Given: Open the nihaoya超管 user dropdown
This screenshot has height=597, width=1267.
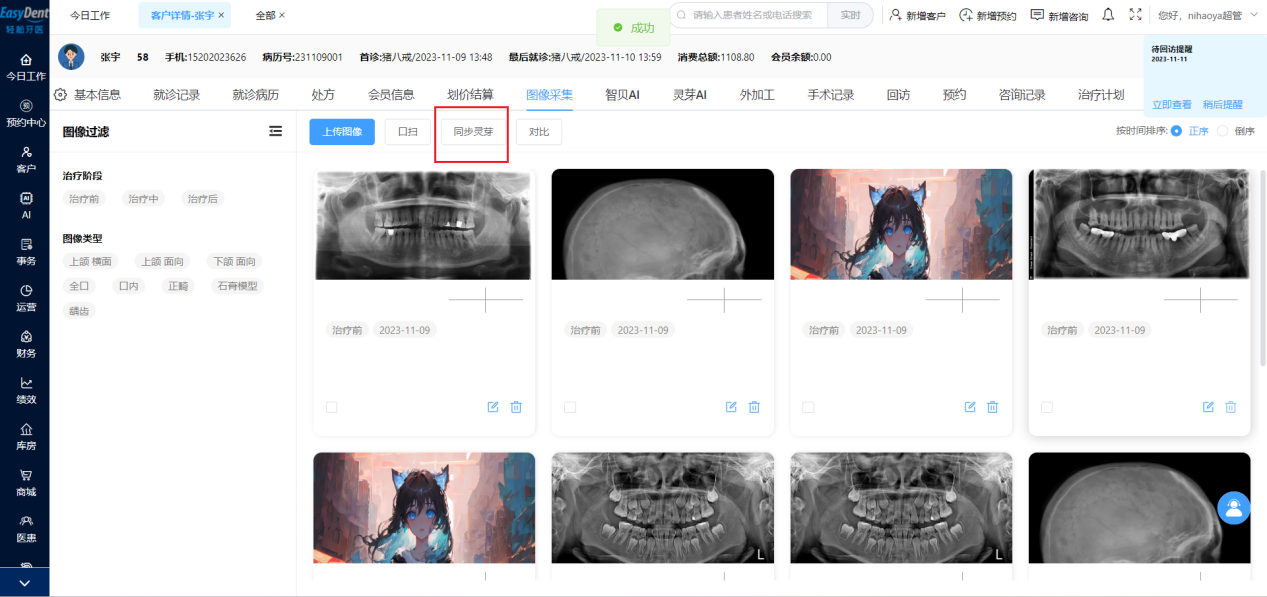Looking at the screenshot, I should click(x=1207, y=16).
